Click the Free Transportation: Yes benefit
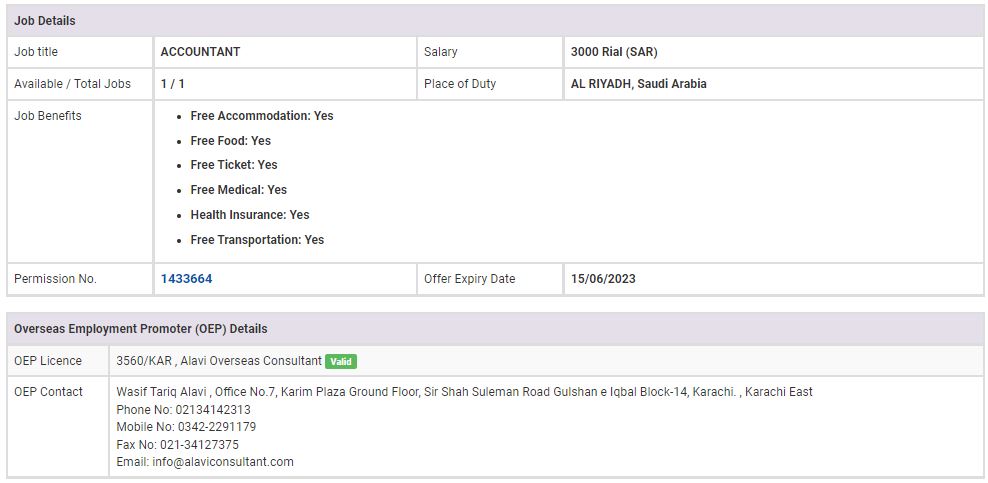This screenshot has height=483, width=988. tap(257, 240)
